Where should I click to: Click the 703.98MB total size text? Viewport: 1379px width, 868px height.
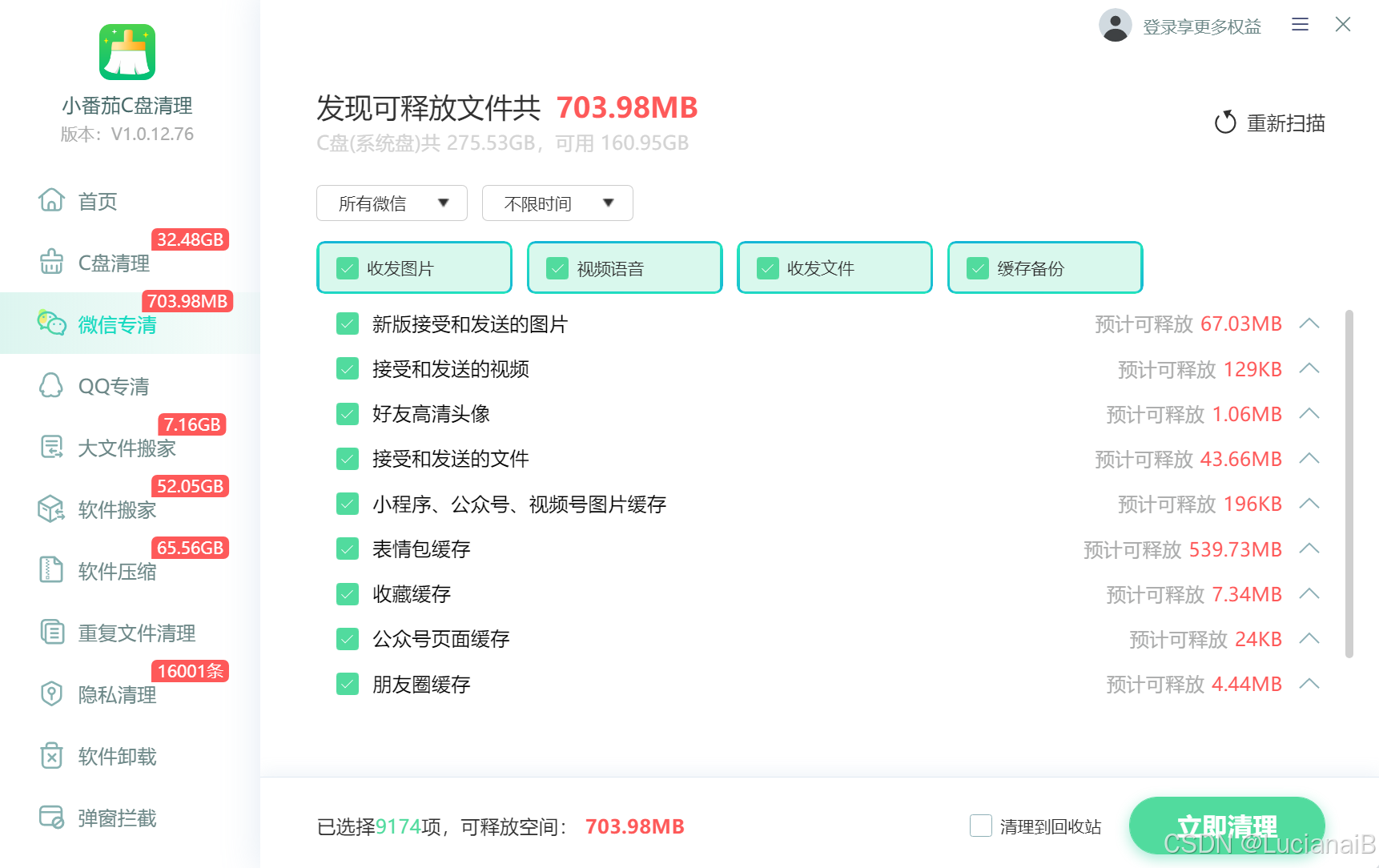click(627, 107)
